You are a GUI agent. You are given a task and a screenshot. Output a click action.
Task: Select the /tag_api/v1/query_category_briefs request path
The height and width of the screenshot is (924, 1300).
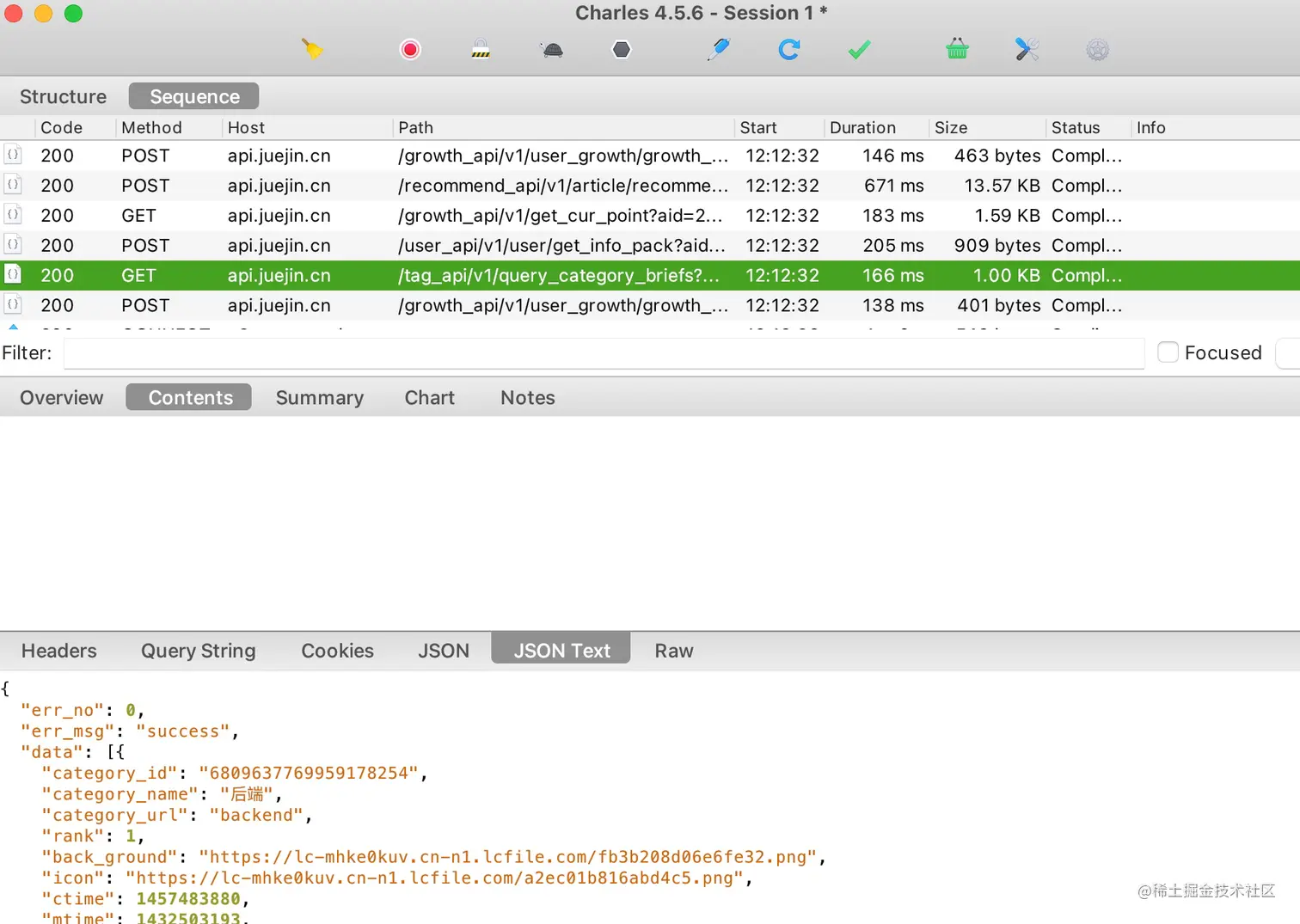pyautogui.click(x=559, y=276)
